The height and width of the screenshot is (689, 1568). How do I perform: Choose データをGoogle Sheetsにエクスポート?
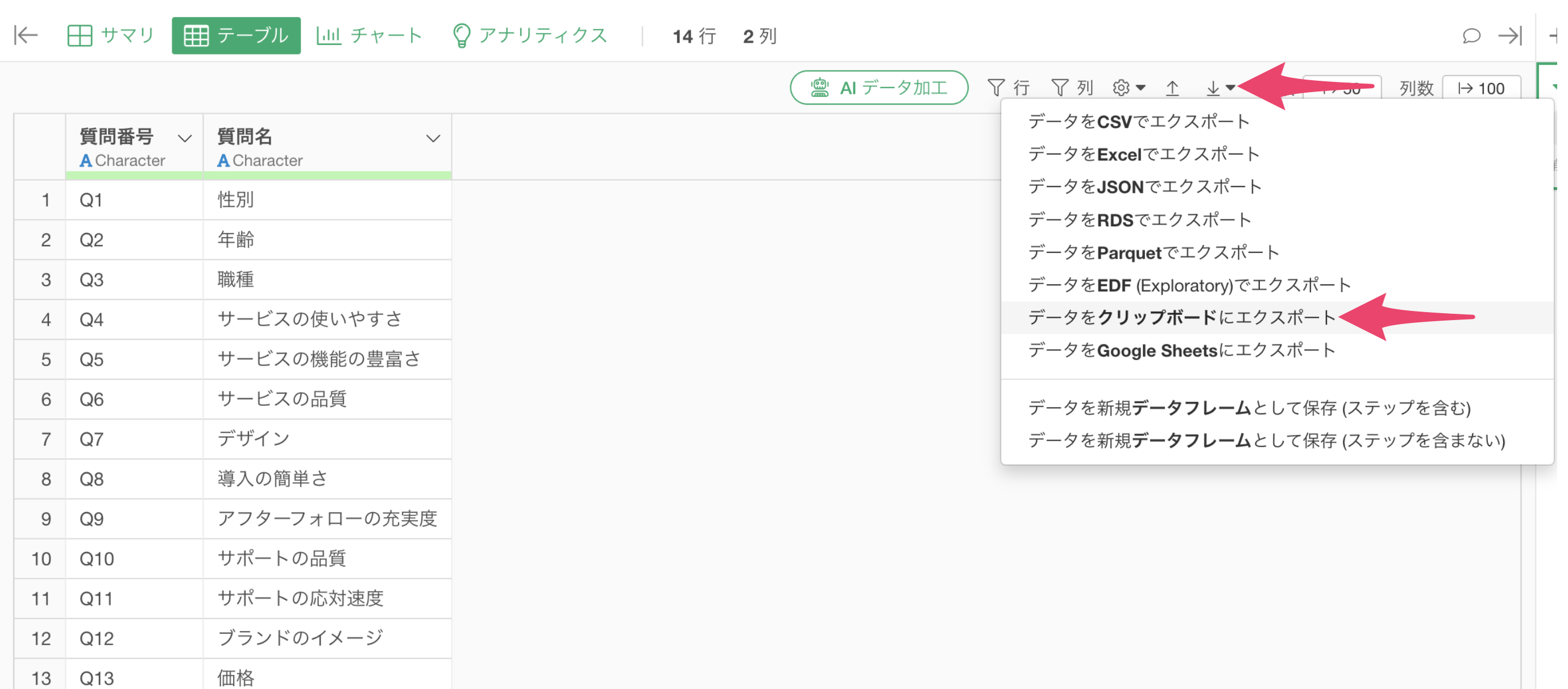(1181, 350)
